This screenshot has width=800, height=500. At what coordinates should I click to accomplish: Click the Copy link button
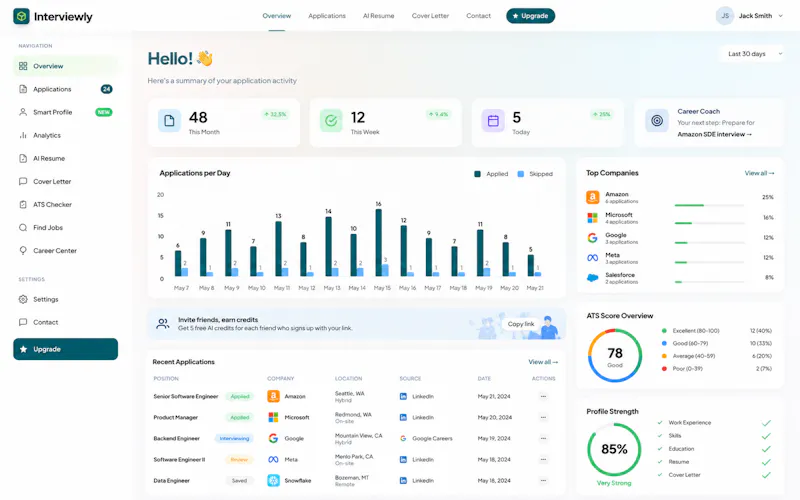(521, 324)
